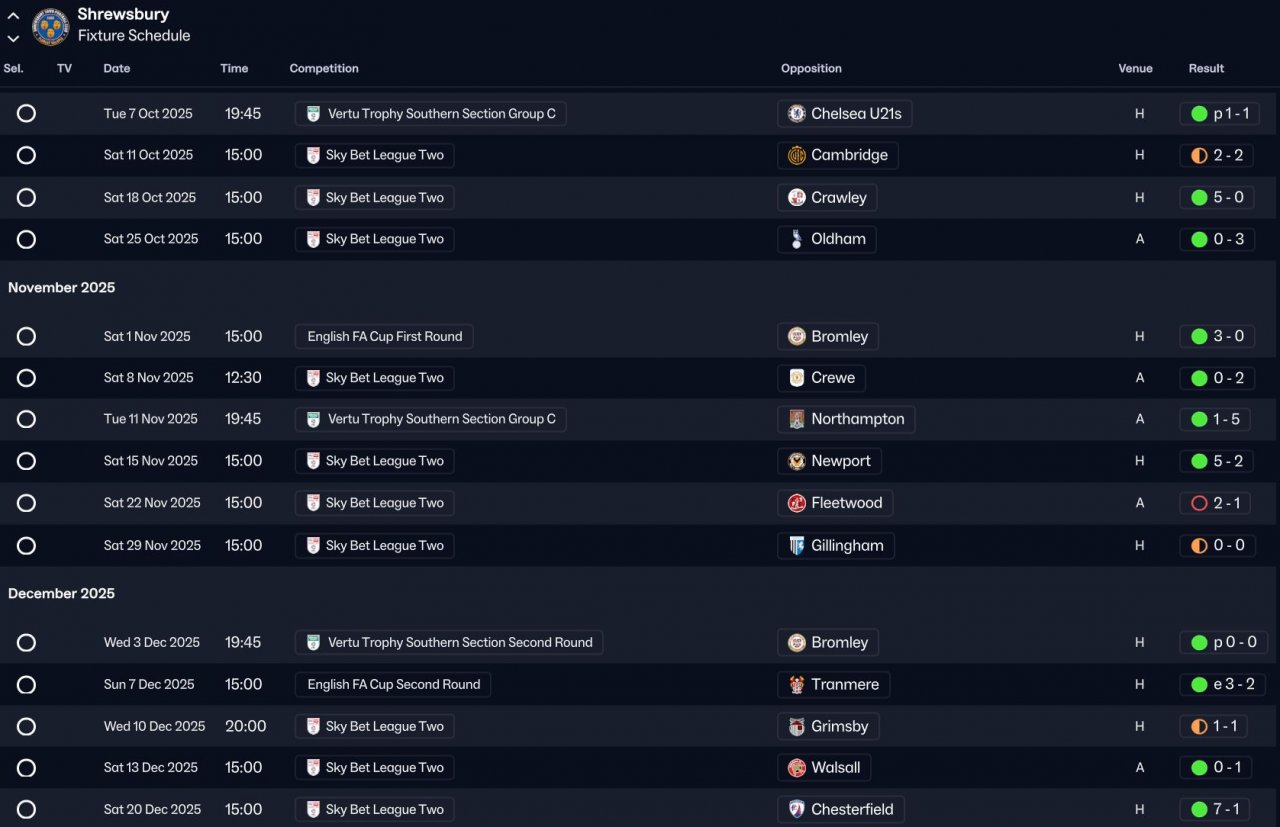The width and height of the screenshot is (1280, 827).
Task: Open the p 1 - 1 result against Chelsea U21s
Action: [x=1220, y=114]
